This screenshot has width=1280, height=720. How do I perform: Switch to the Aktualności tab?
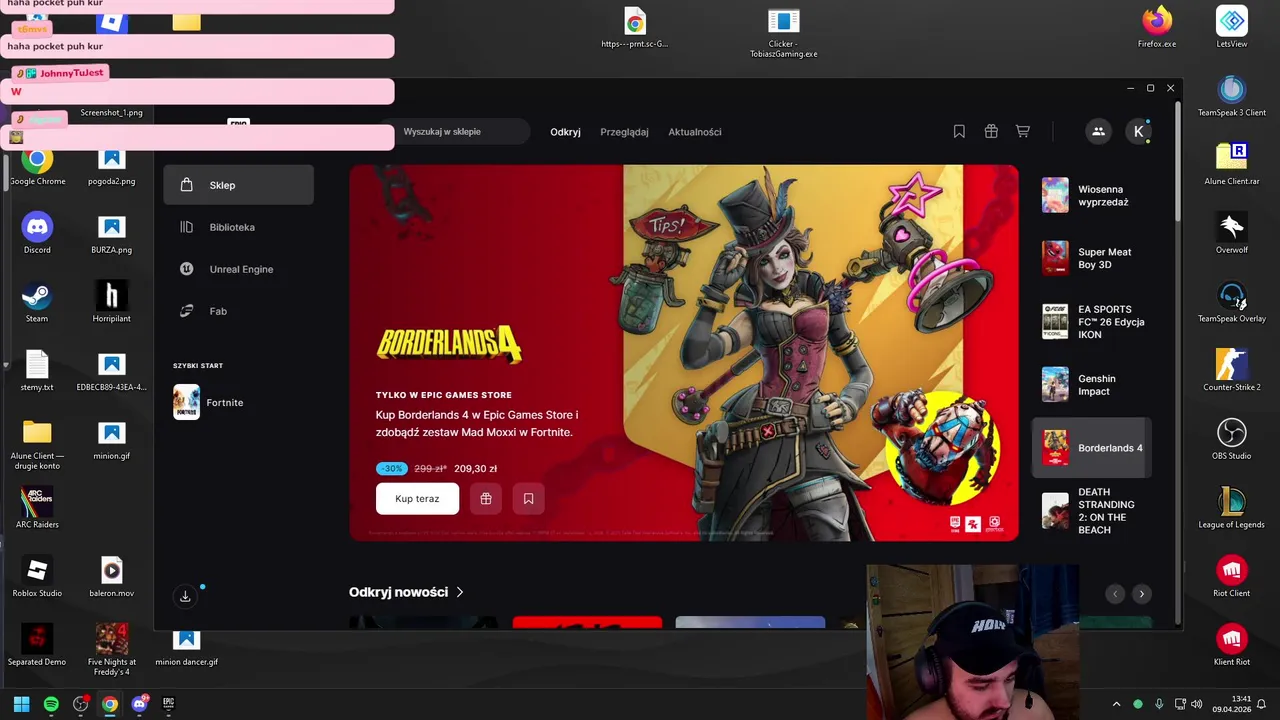tap(695, 132)
